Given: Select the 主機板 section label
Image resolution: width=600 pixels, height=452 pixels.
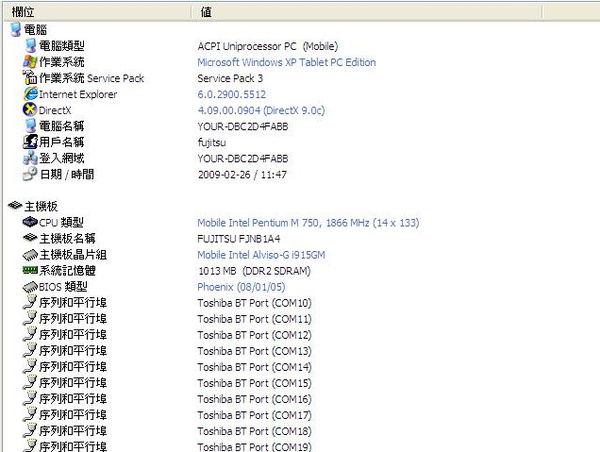Looking at the screenshot, I should click(x=41, y=206).
